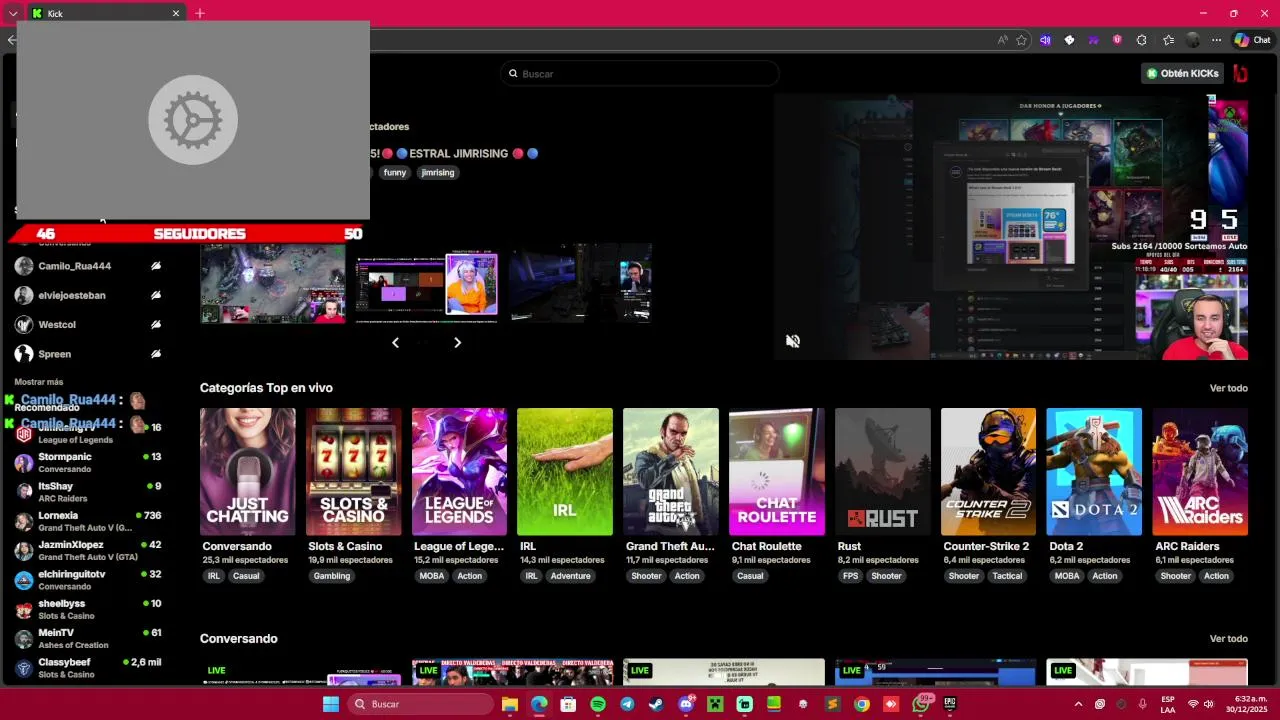The width and height of the screenshot is (1280, 720).
Task: Open Just Chatting category thumbnail
Action: click(247, 471)
